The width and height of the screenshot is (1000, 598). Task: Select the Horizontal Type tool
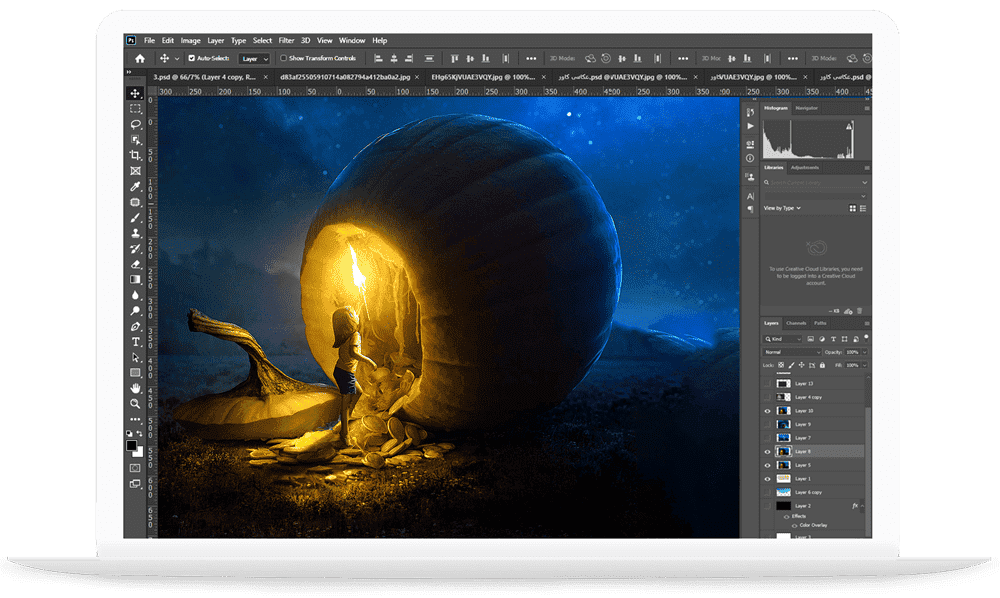tap(135, 342)
